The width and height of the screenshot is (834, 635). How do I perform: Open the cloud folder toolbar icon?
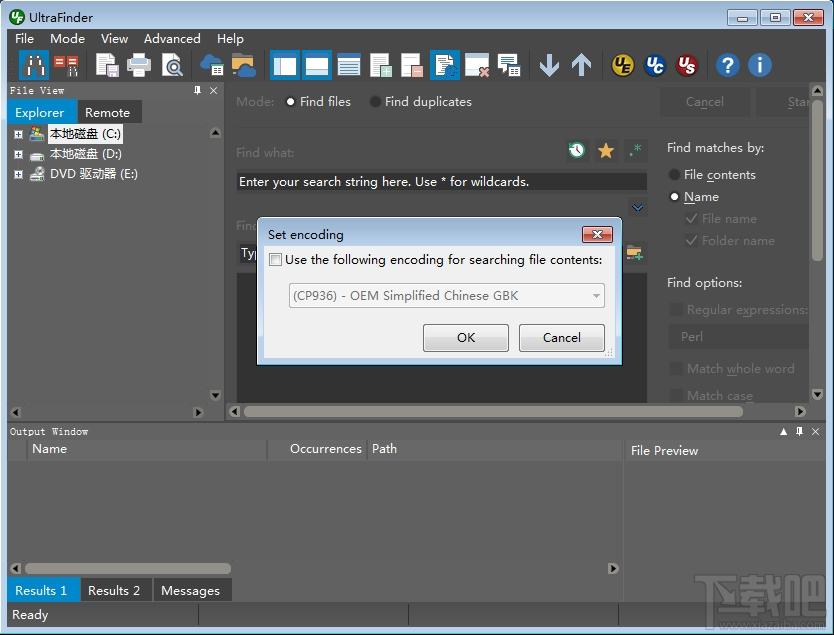[x=244, y=65]
